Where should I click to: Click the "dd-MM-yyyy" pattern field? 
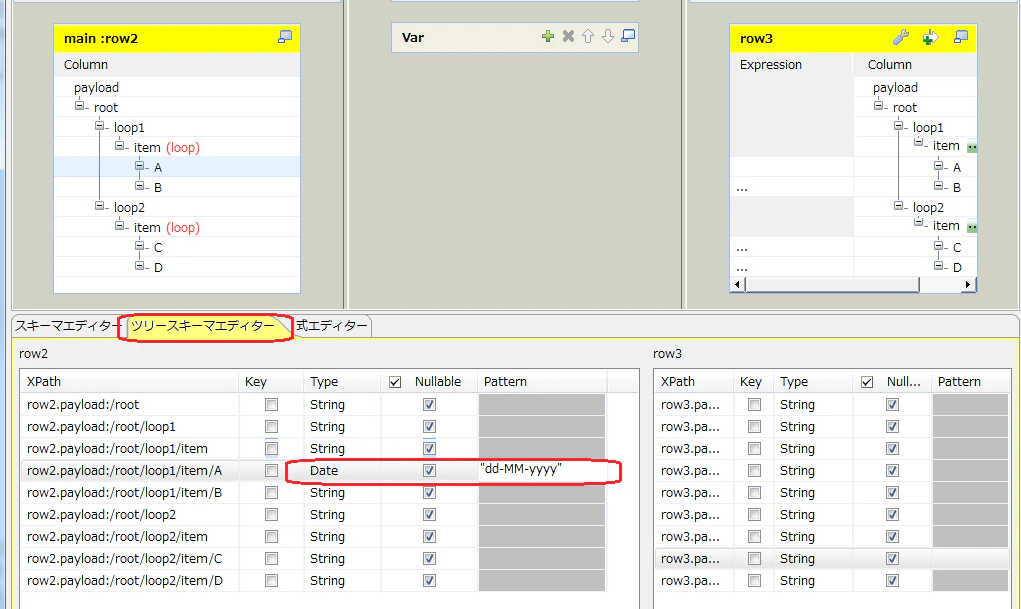pos(542,470)
